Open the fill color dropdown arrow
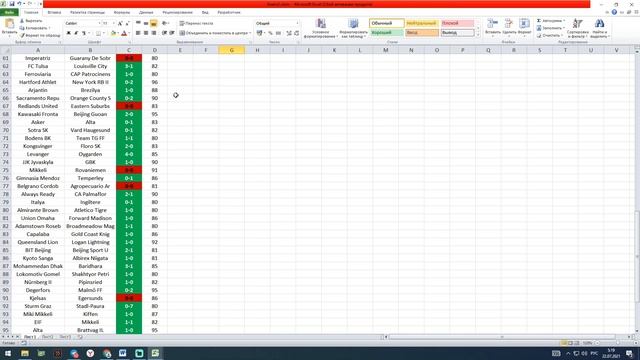Viewport: 640px width, 360px height. coord(118,33)
